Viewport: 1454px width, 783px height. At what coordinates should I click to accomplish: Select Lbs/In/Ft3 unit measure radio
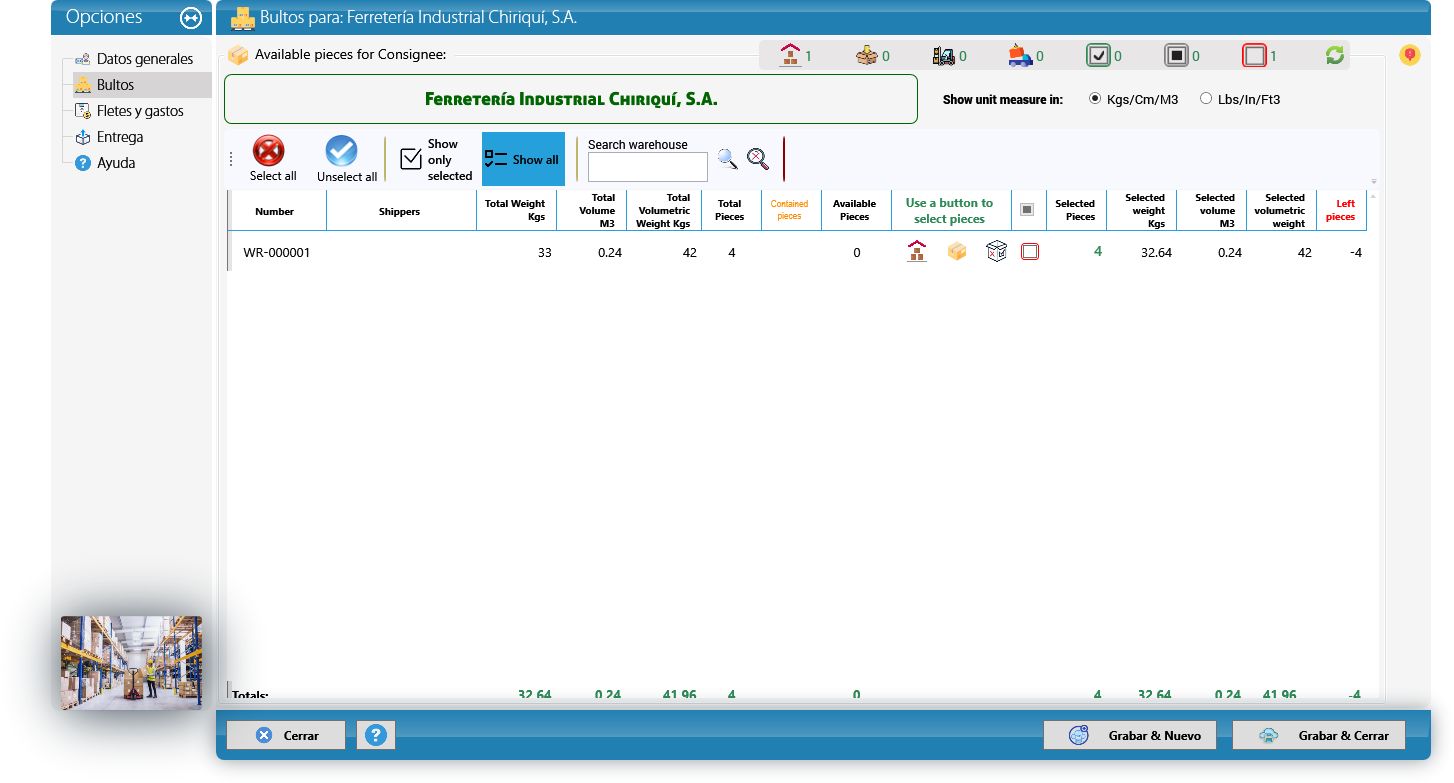tap(1206, 99)
